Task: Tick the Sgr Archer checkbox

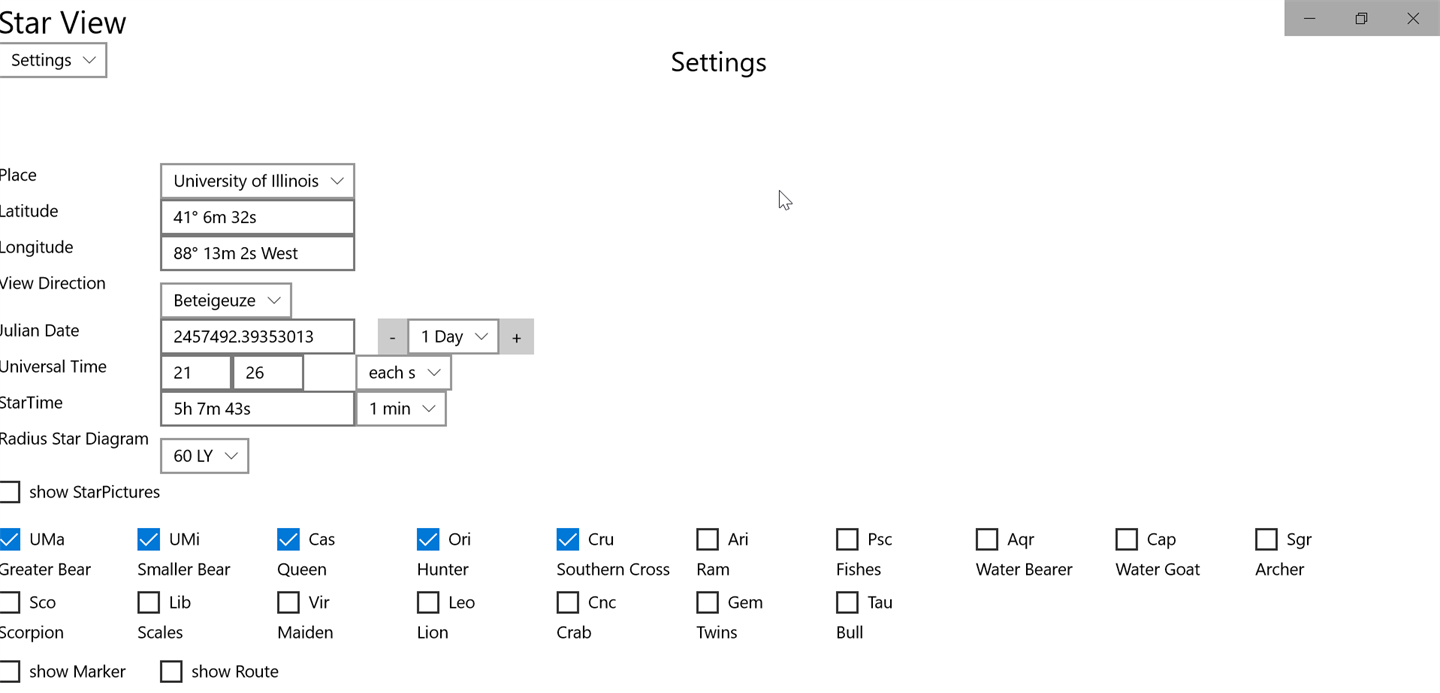Action: [1266, 540]
